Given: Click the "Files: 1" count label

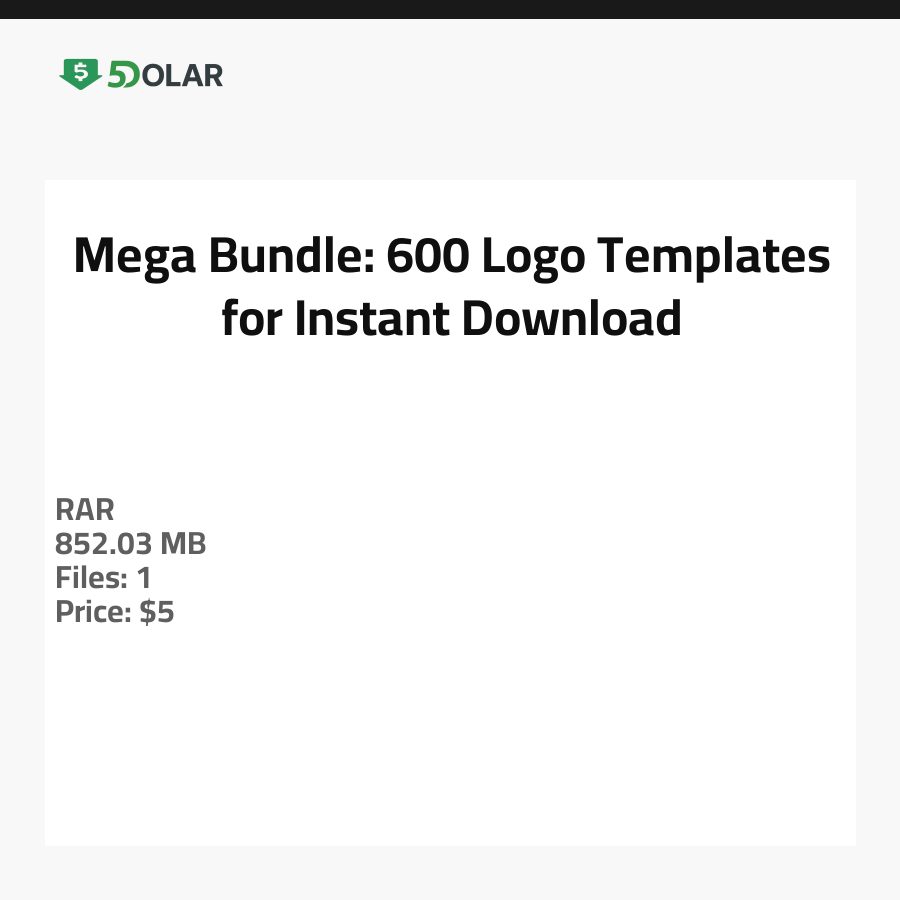Looking at the screenshot, I should click(103, 578).
